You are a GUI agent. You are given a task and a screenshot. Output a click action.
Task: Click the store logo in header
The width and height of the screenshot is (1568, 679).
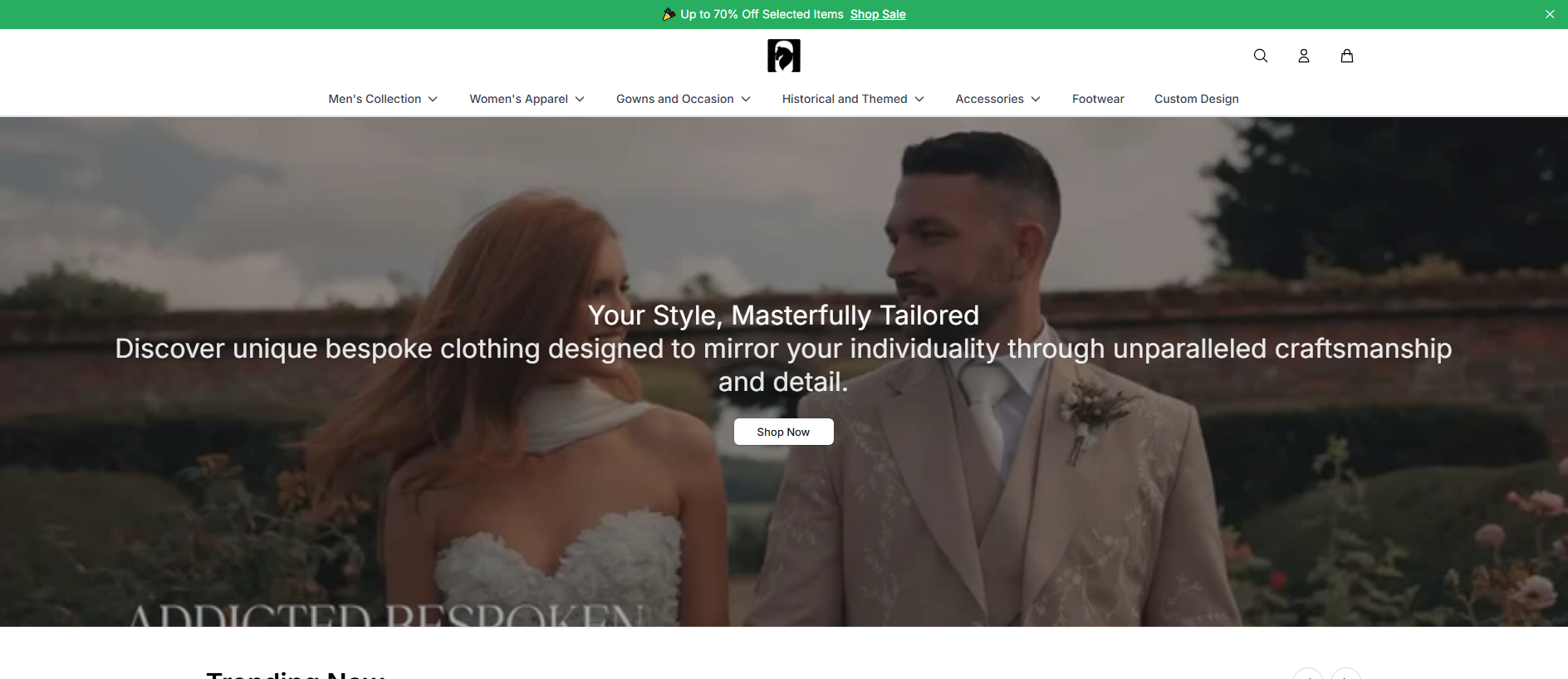(784, 56)
